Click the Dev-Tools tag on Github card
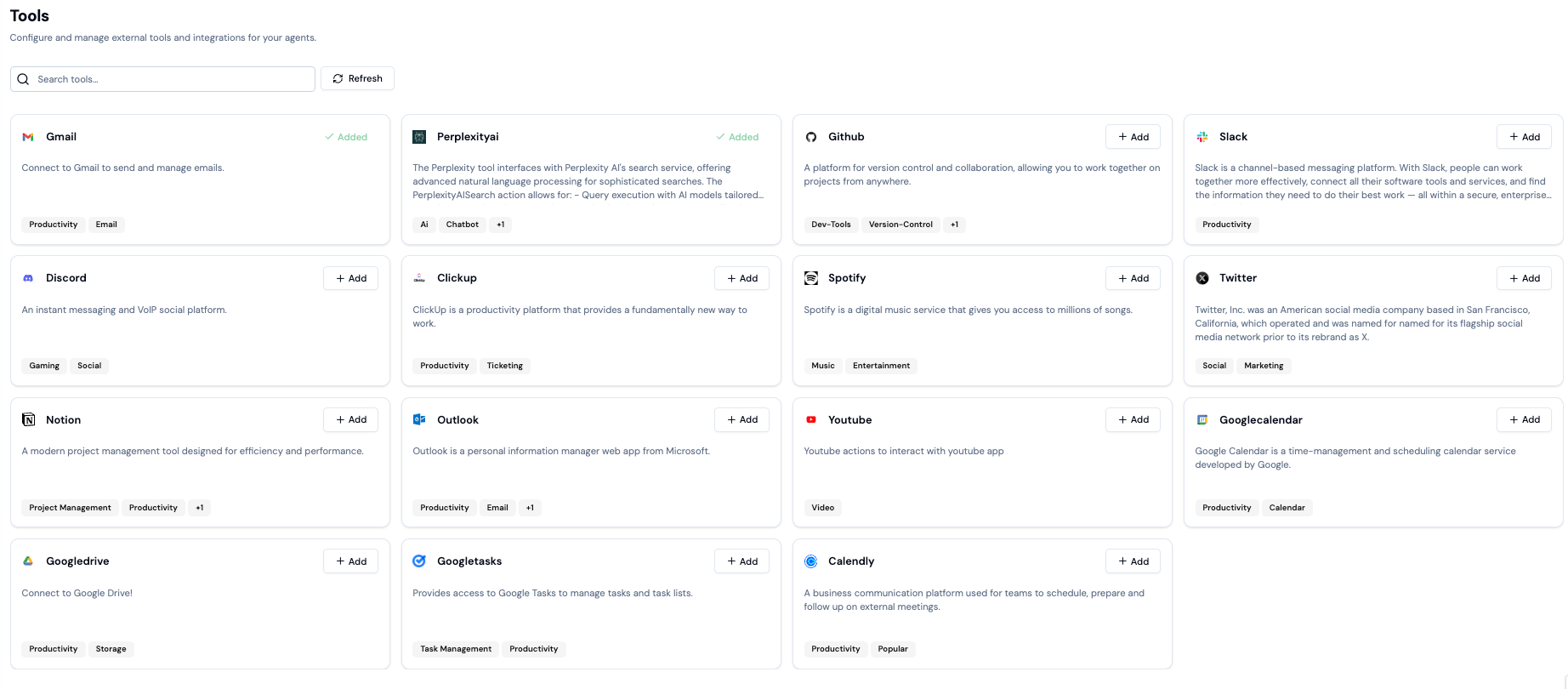This screenshot has width=1568, height=689. 831,225
